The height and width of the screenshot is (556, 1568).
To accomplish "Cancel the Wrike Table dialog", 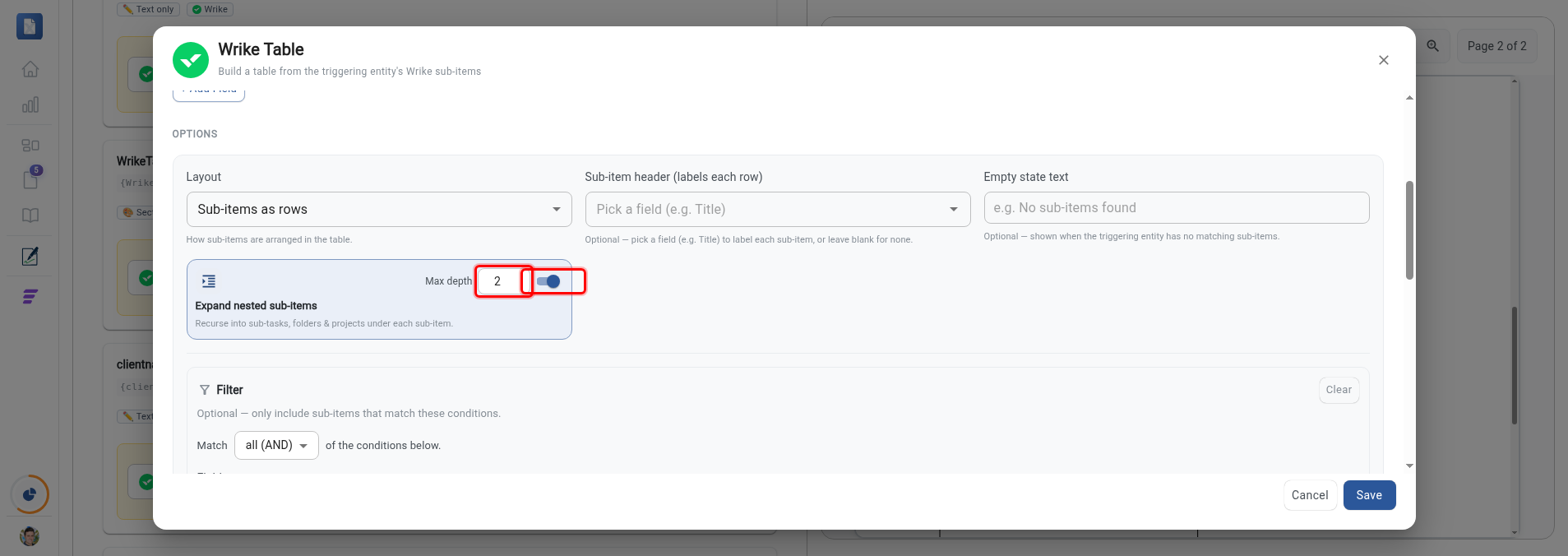I will point(1310,495).
